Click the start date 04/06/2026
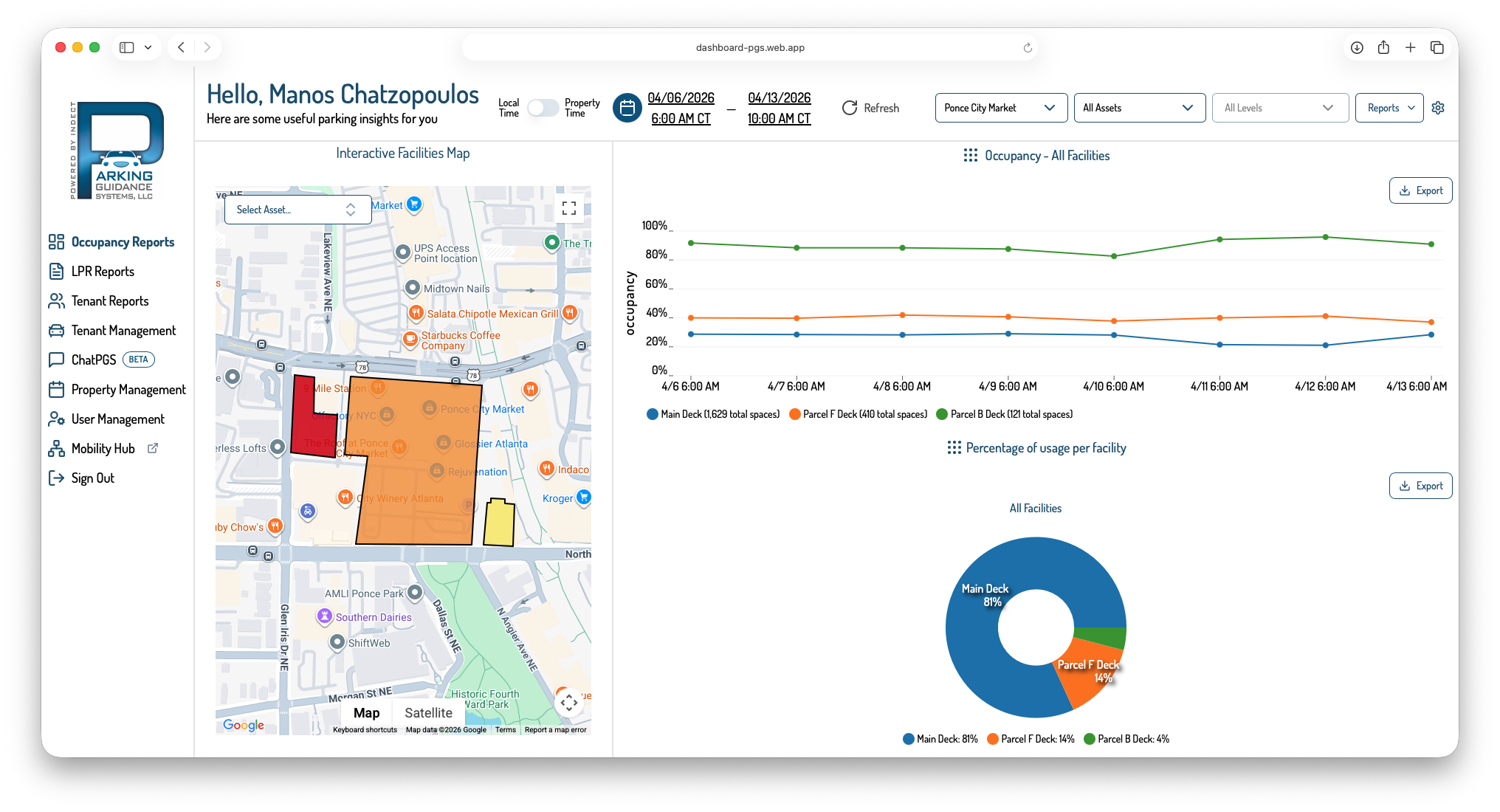The image size is (1500, 812). 681,98
